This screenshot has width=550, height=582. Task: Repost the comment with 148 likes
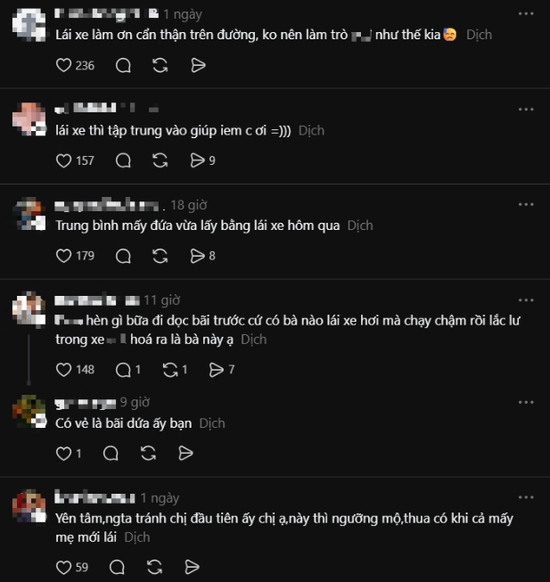click(x=170, y=370)
